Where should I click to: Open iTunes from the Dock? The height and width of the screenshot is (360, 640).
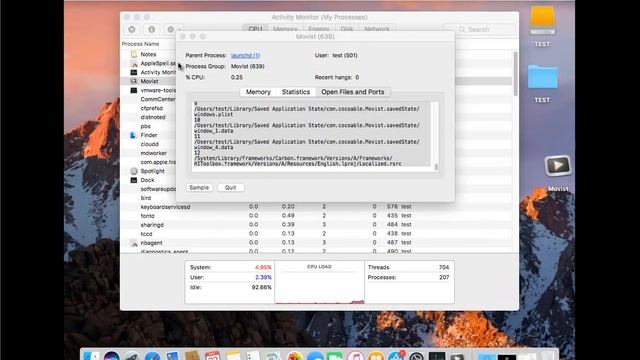point(356,356)
